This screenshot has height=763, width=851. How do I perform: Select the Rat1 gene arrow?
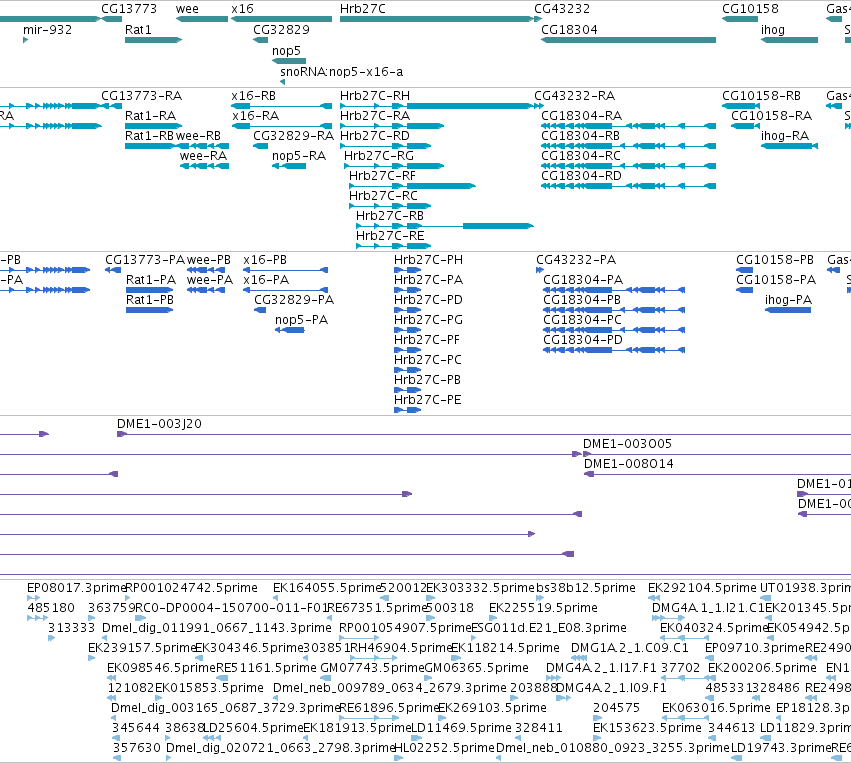coord(154,40)
